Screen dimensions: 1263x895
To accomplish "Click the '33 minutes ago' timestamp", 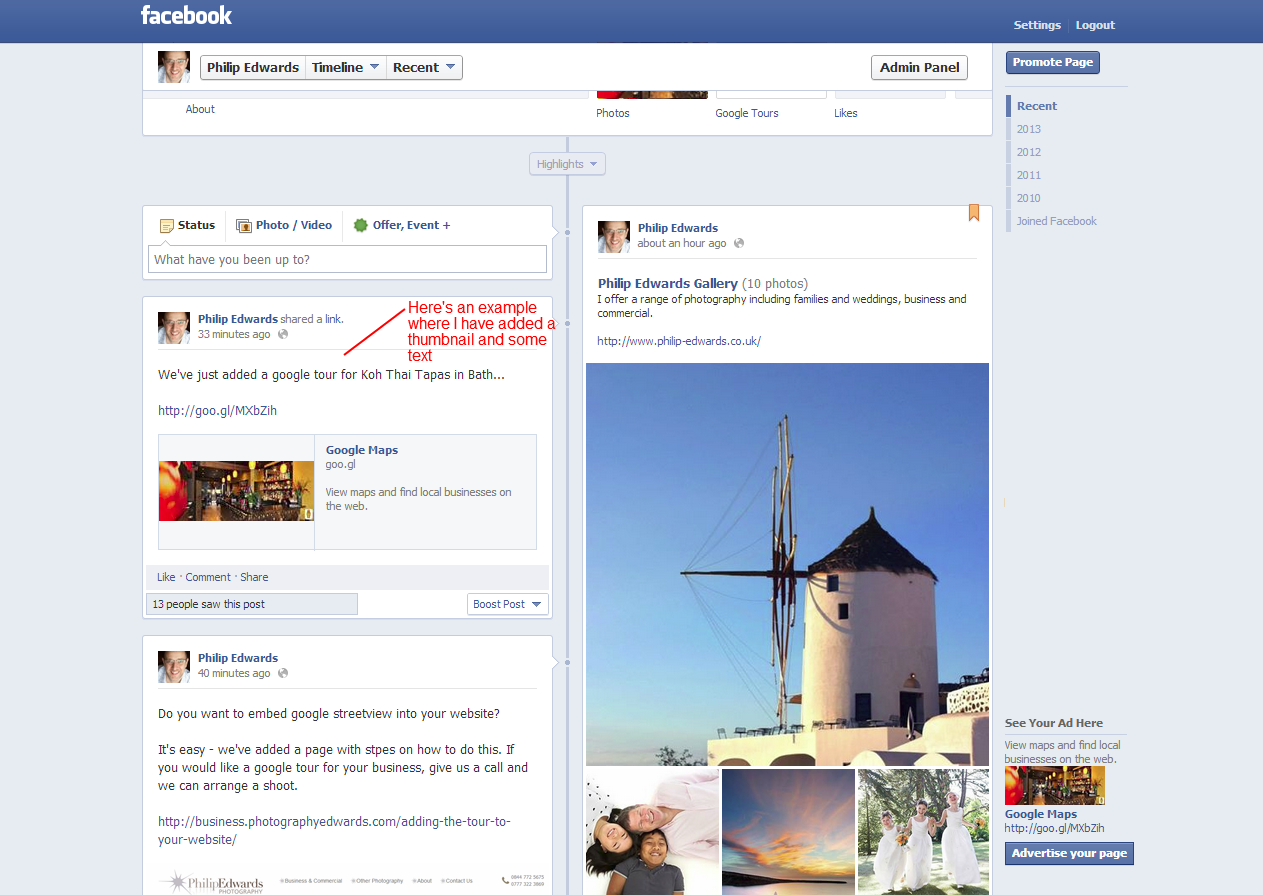I will (x=234, y=334).
